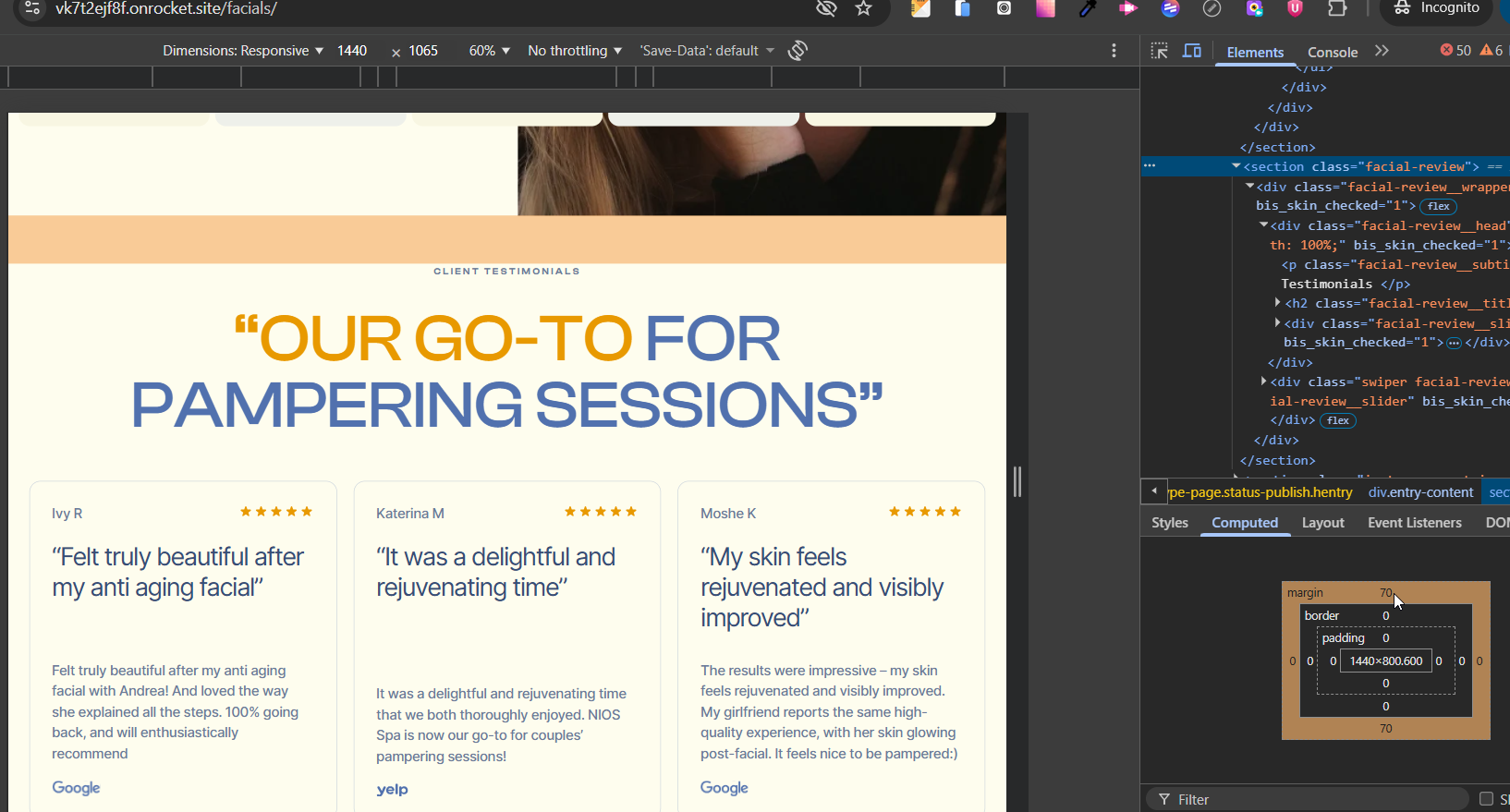This screenshot has height=812, width=1510.
Task: Expand the h2 facial-review__title node
Action: point(1278,303)
